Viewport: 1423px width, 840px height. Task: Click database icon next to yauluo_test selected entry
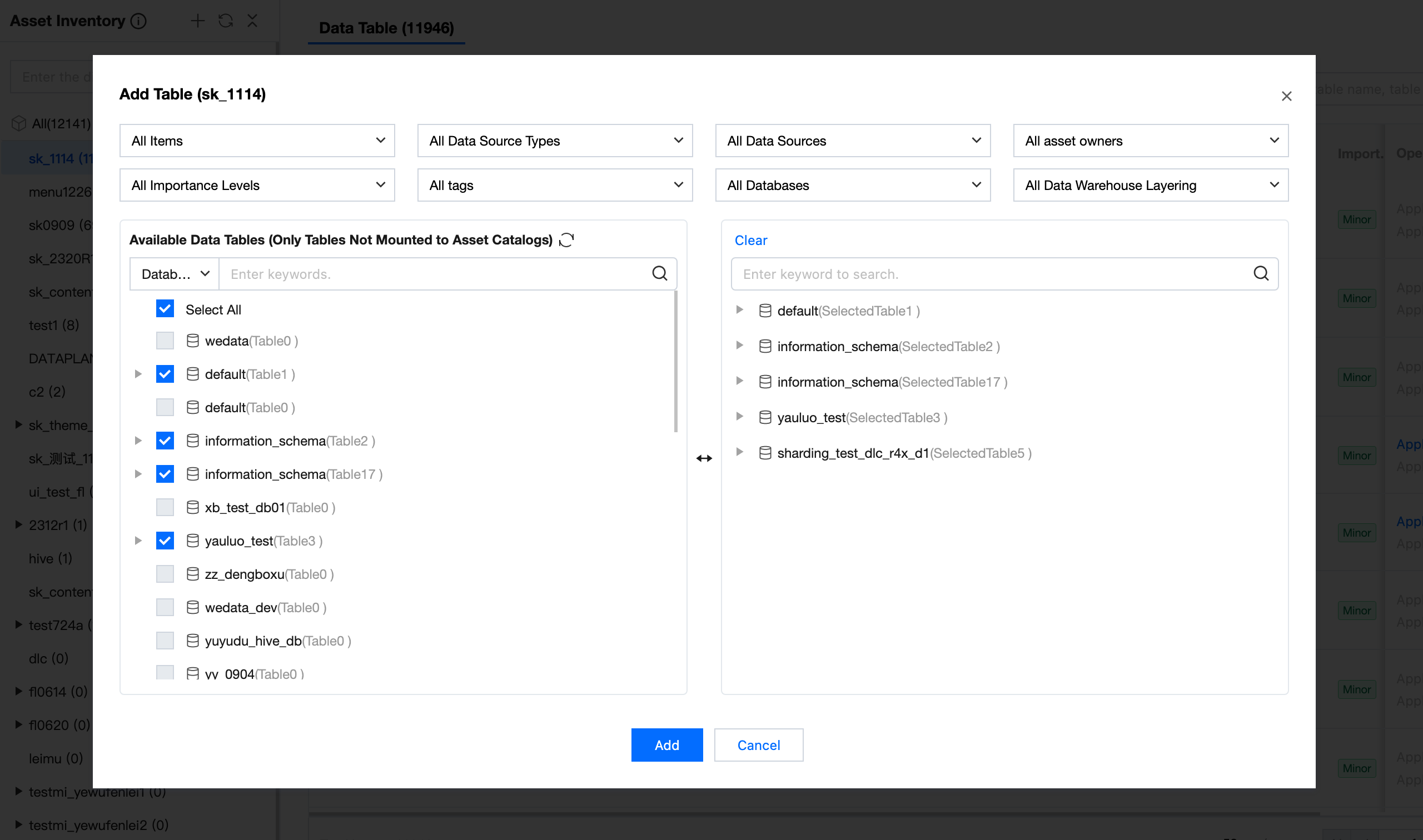tap(765, 418)
